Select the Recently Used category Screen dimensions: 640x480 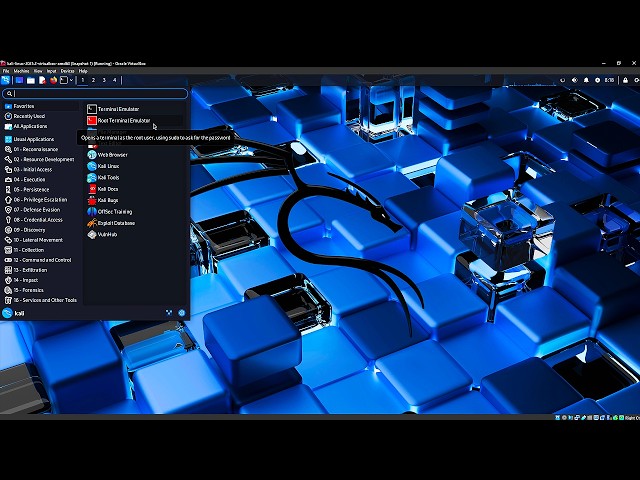coord(41,116)
